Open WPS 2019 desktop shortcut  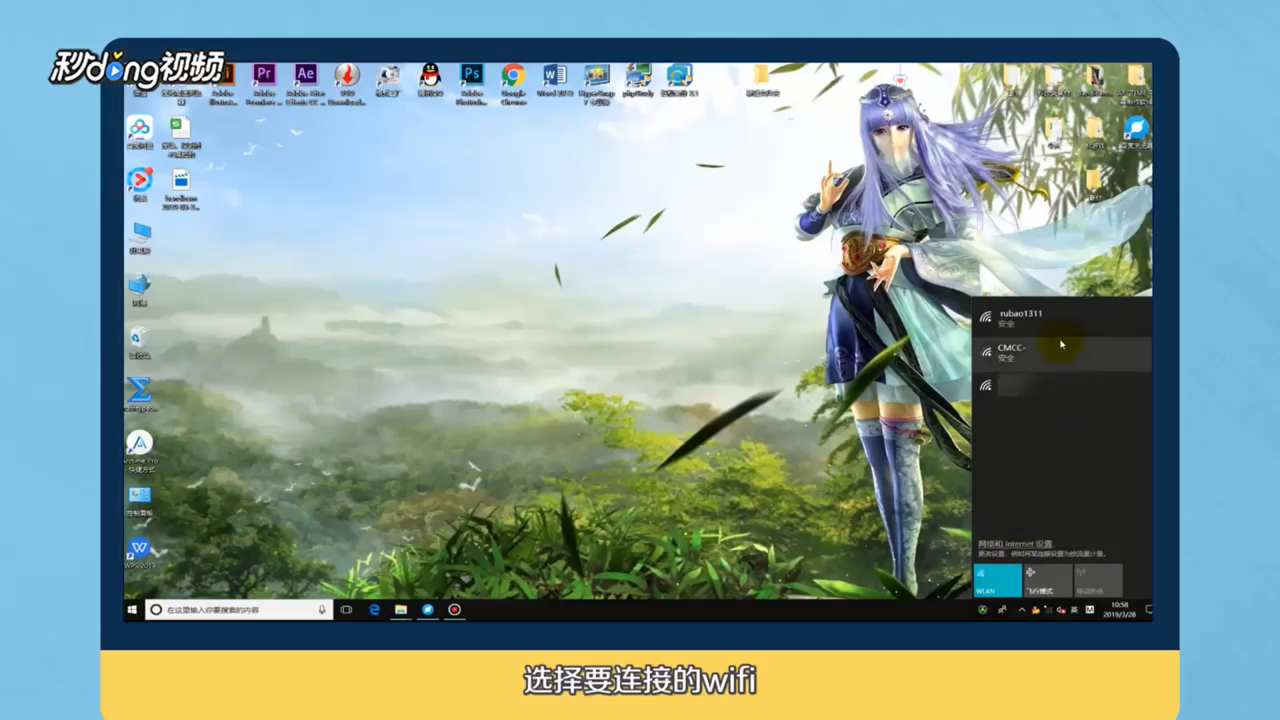(140, 553)
